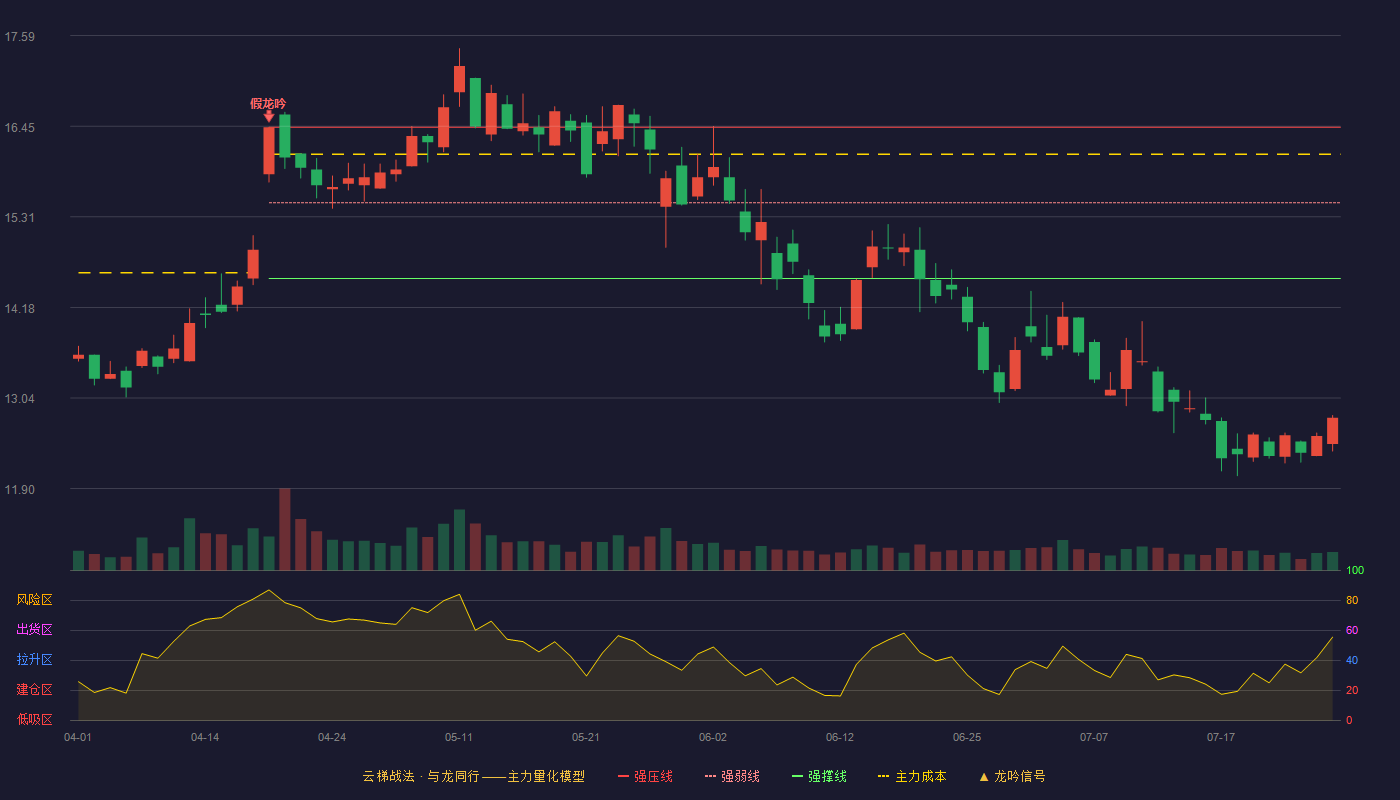Click the 17.59 price axis label
The image size is (1400, 800).
(20, 37)
